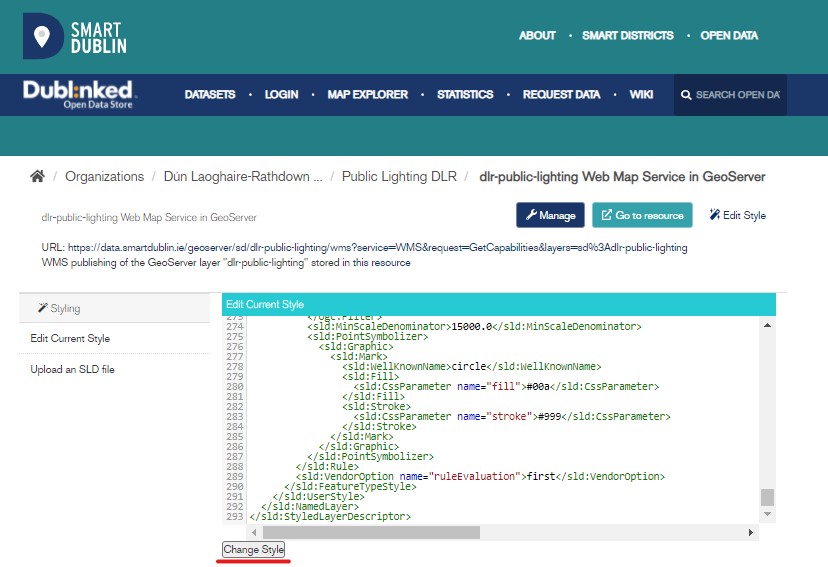Screen dimensions: 828x567
Task: Open the Datasets menu item
Action: click(210, 95)
